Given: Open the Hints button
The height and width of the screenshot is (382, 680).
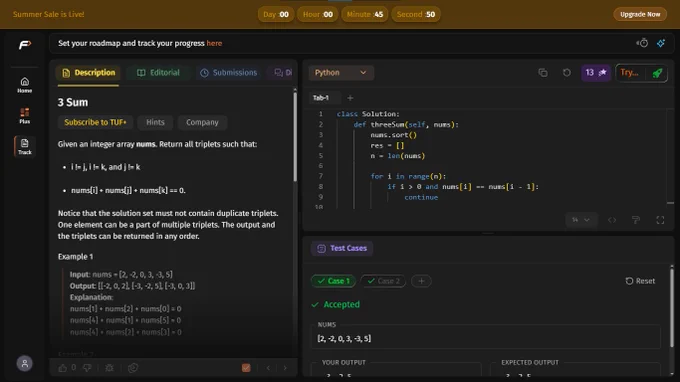Looking at the screenshot, I should pyautogui.click(x=155, y=122).
